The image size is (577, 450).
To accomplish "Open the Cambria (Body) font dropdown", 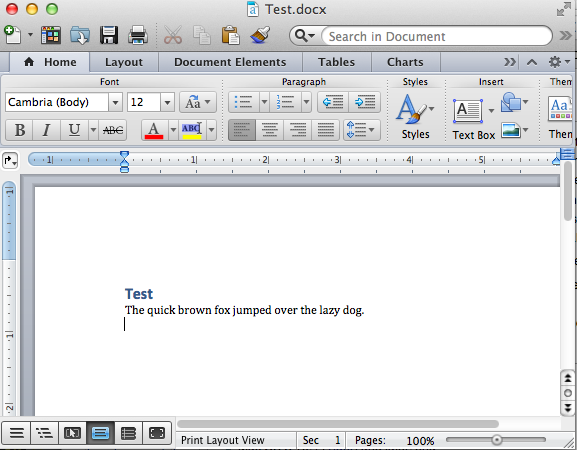I will pos(115,102).
